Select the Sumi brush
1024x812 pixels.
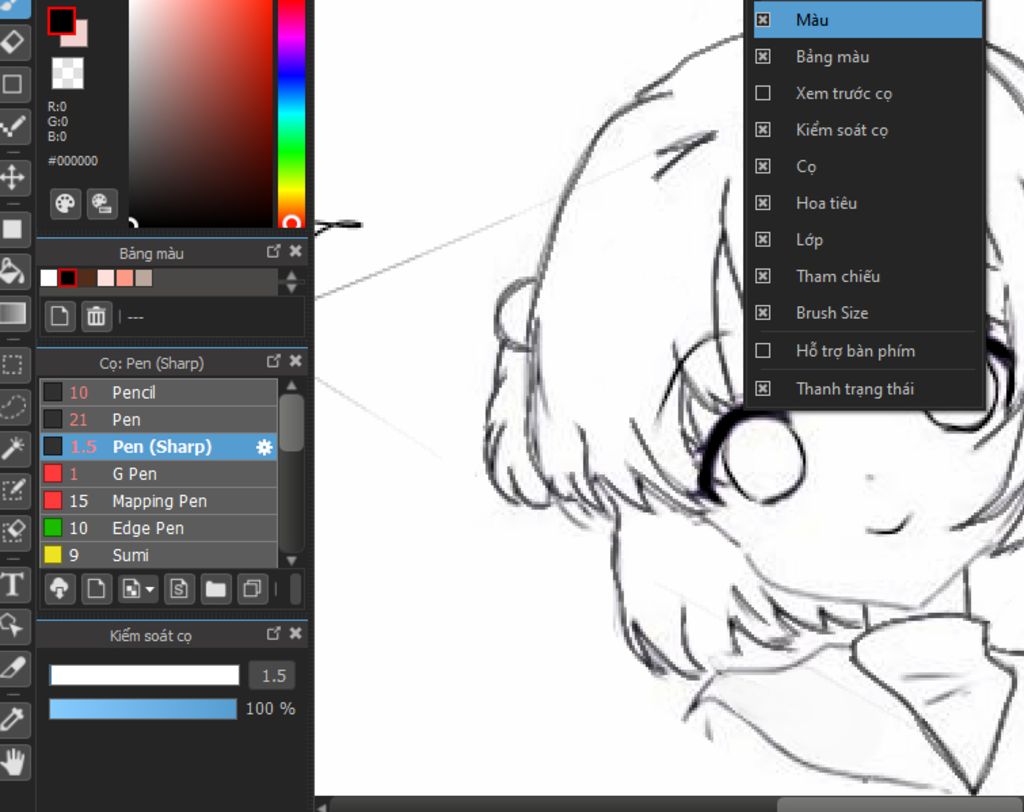point(159,555)
